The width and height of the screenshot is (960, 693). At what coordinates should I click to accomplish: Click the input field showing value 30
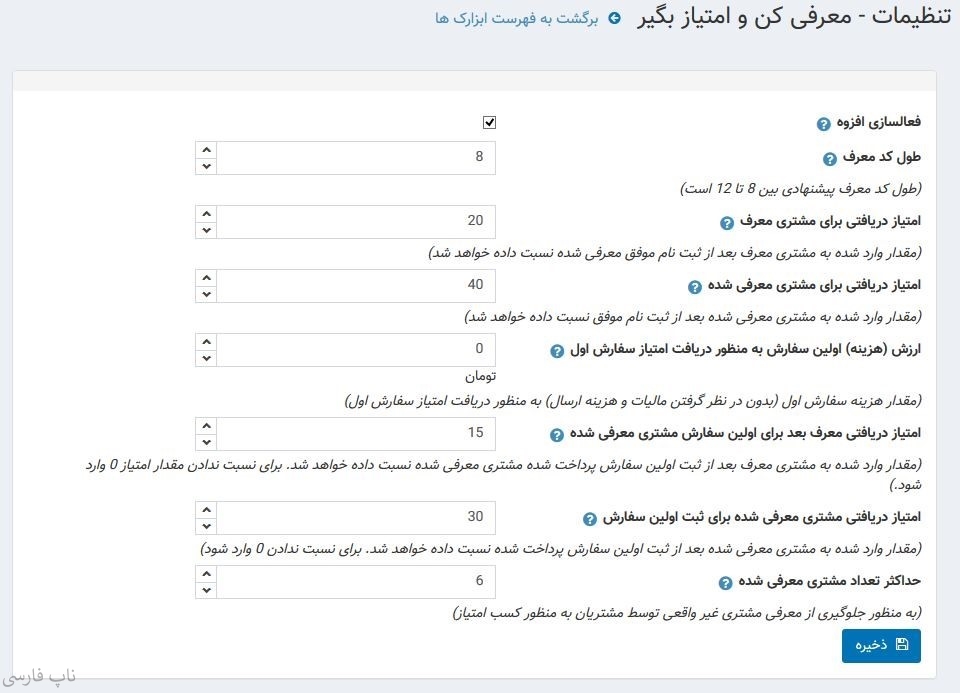click(355, 518)
